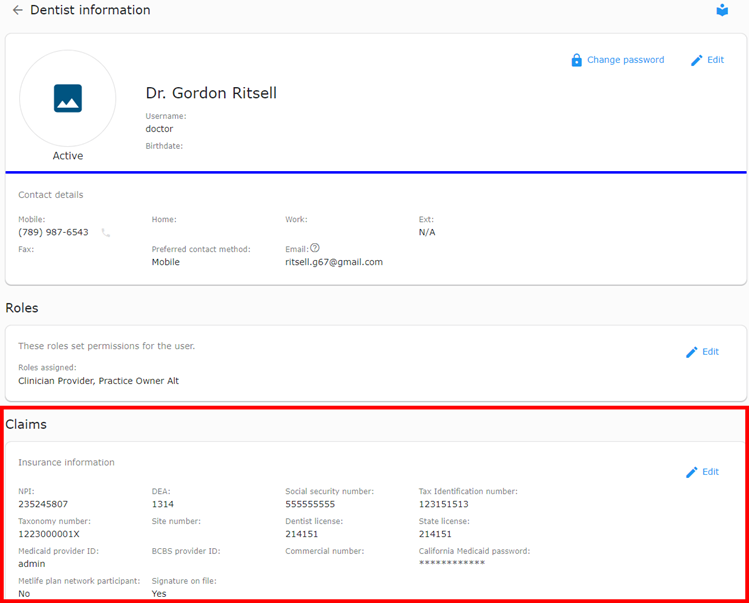Edit the assigned Roles
The height and width of the screenshot is (603, 750).
click(x=710, y=351)
